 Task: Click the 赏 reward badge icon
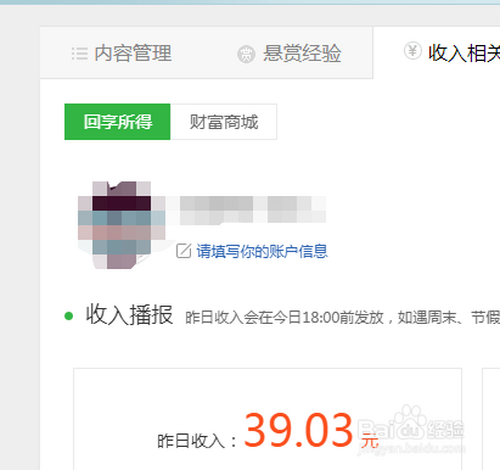click(246, 54)
